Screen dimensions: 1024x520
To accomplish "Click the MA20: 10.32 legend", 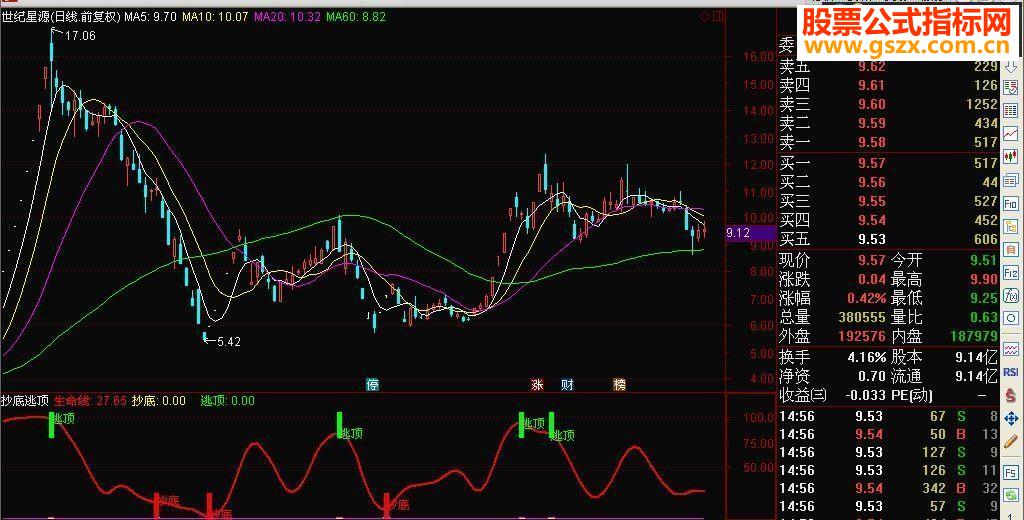I will pos(287,16).
